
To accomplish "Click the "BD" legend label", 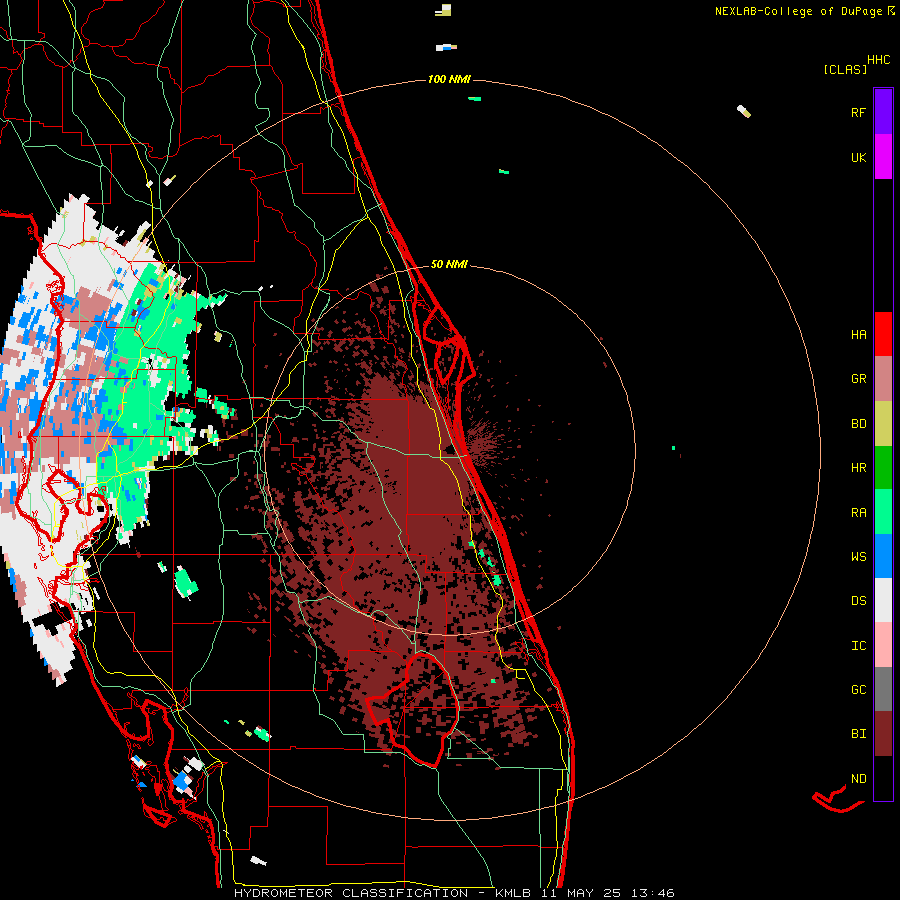I will click(858, 424).
